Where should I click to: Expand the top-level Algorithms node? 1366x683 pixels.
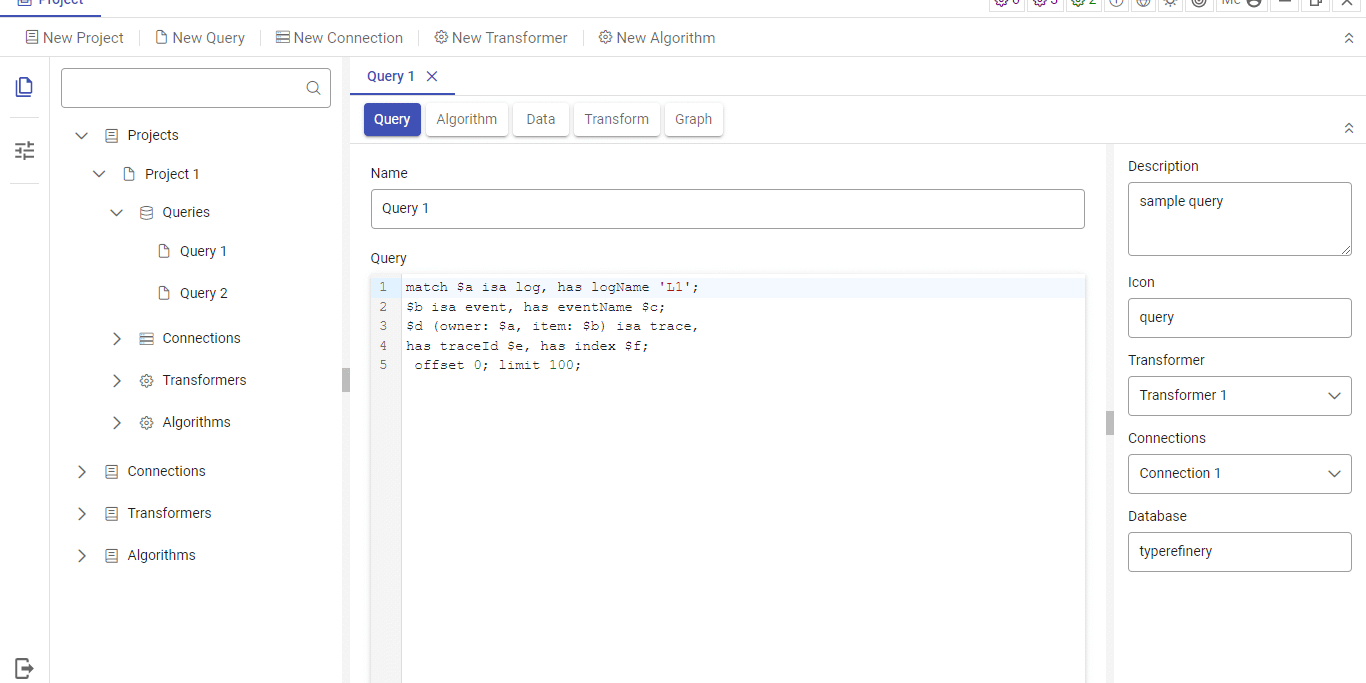[82, 556]
